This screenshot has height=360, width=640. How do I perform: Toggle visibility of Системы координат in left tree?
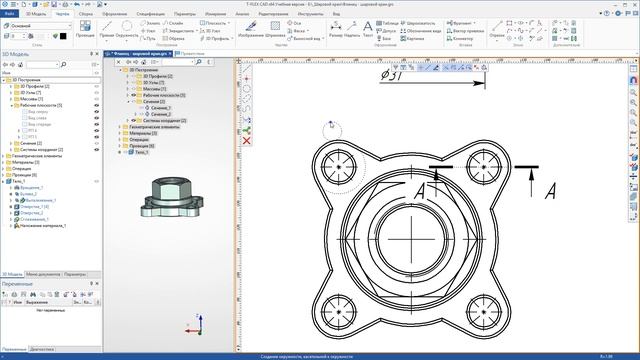[97, 149]
